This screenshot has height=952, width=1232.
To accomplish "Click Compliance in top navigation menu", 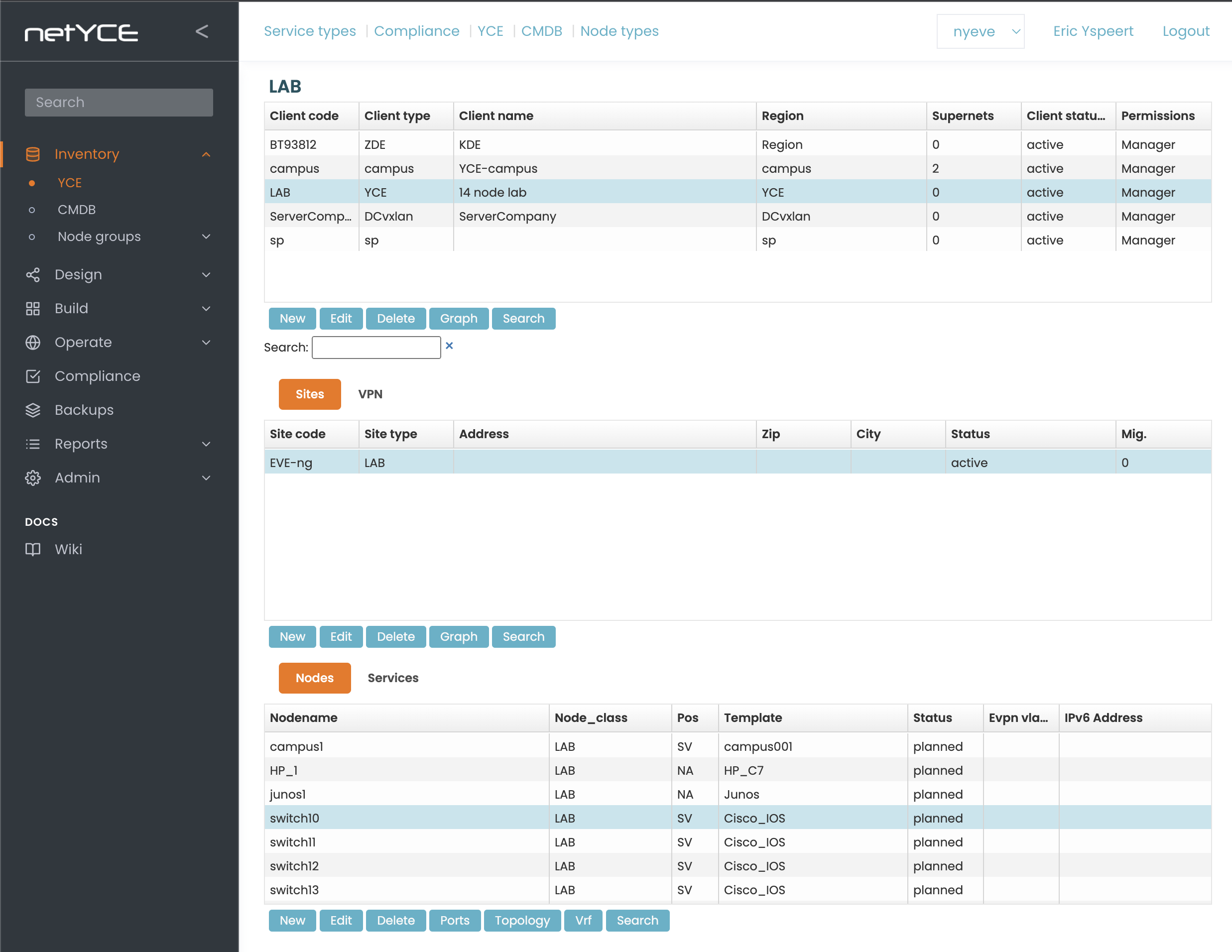I will tap(416, 31).
